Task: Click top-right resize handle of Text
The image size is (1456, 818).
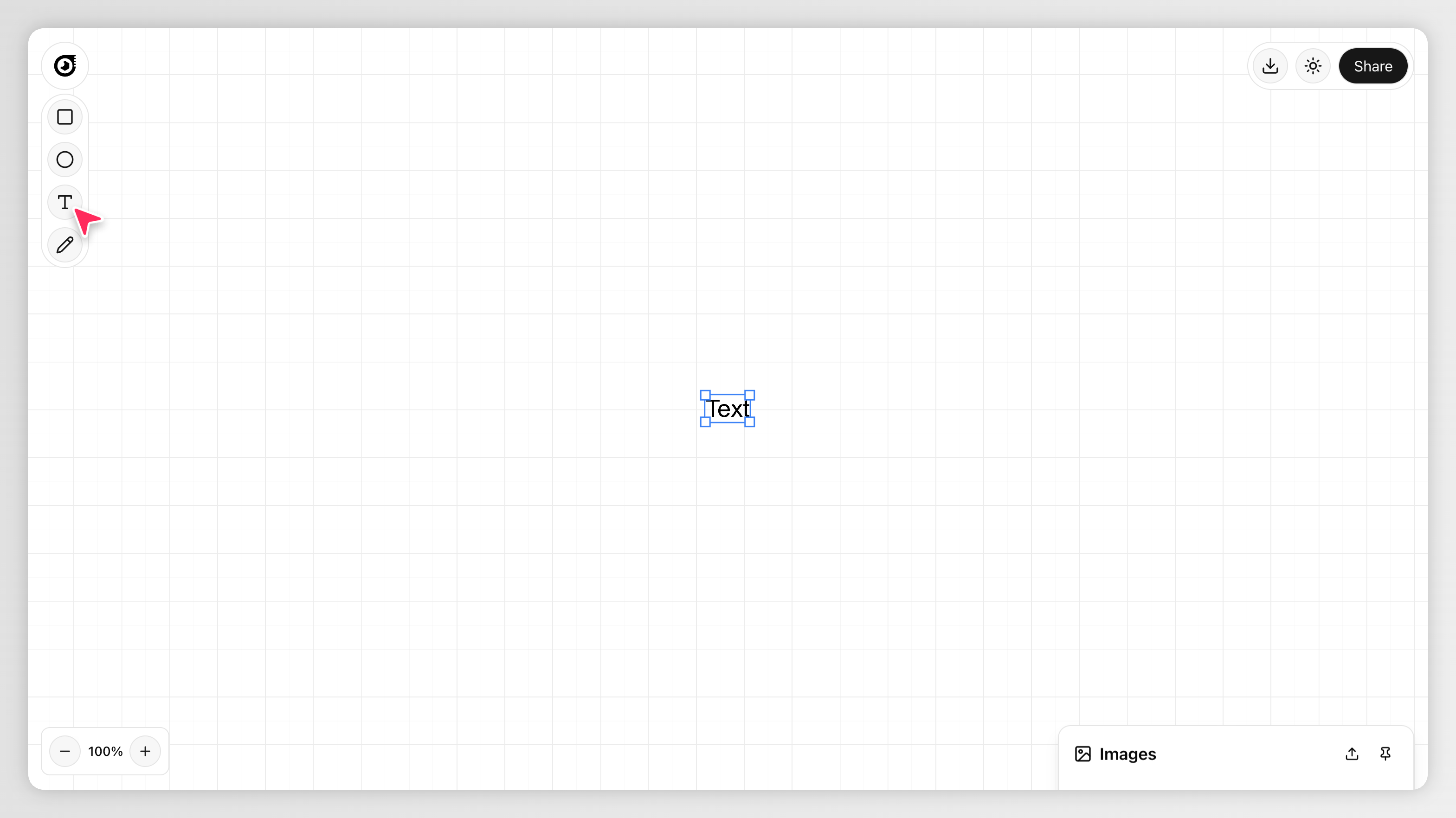Action: point(749,396)
